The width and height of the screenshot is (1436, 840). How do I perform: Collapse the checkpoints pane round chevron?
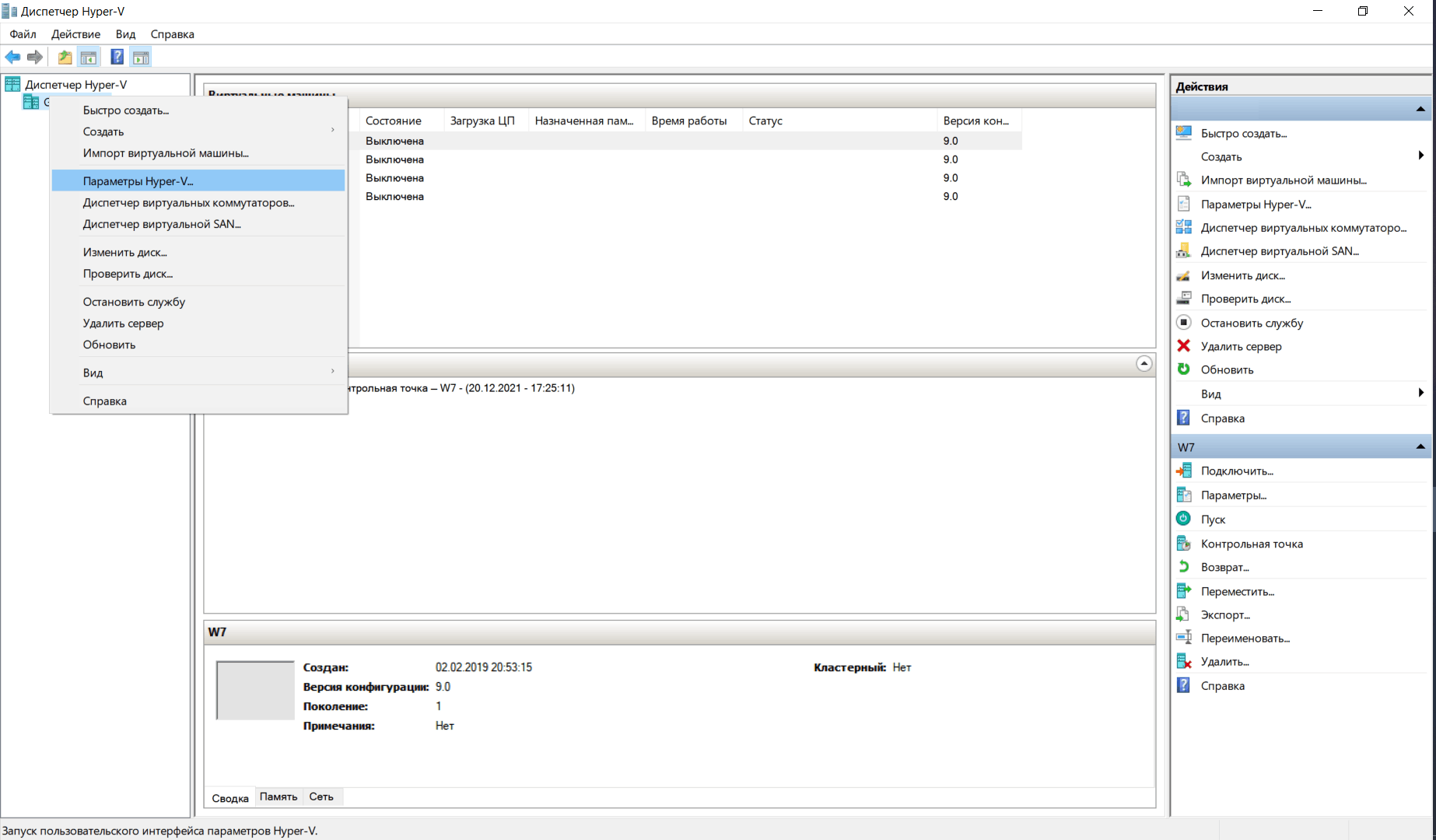[x=1144, y=363]
